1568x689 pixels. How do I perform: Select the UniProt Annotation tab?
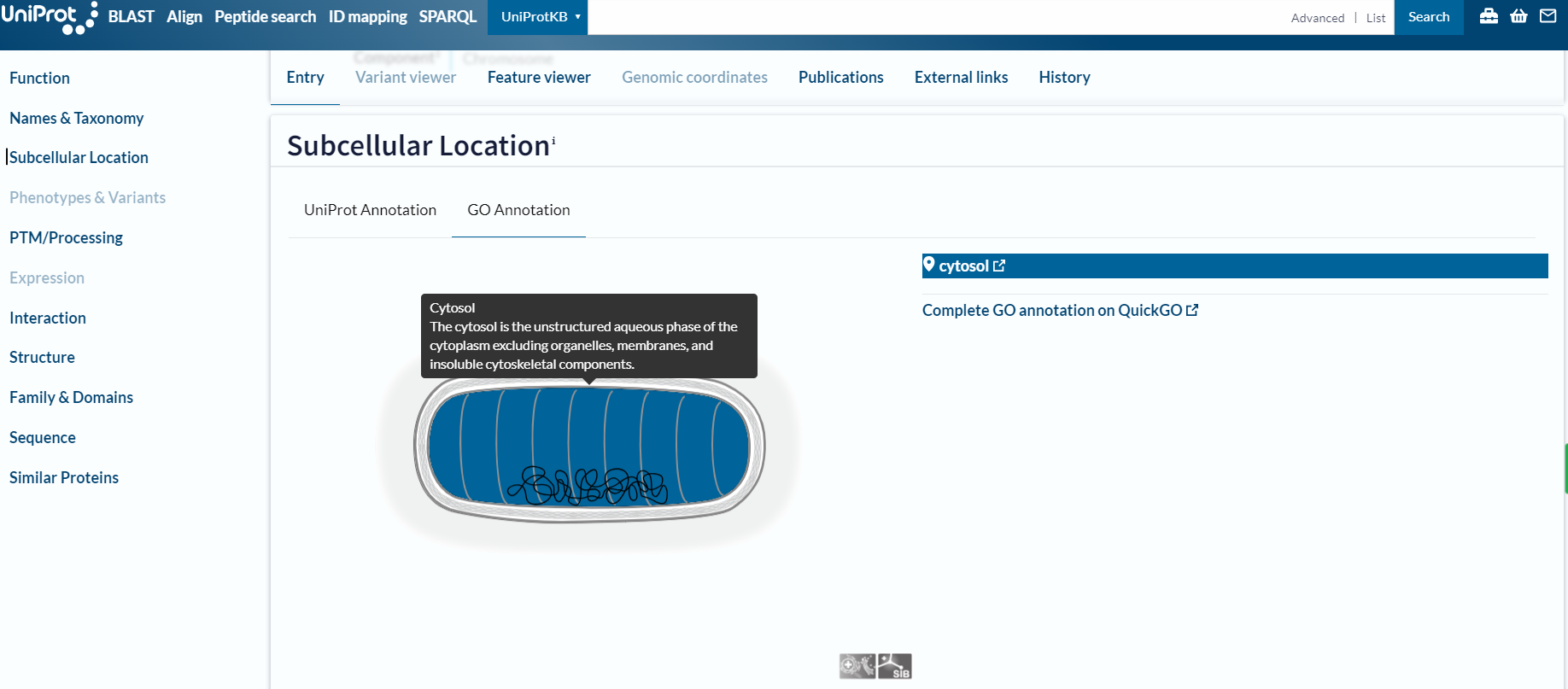tap(370, 210)
